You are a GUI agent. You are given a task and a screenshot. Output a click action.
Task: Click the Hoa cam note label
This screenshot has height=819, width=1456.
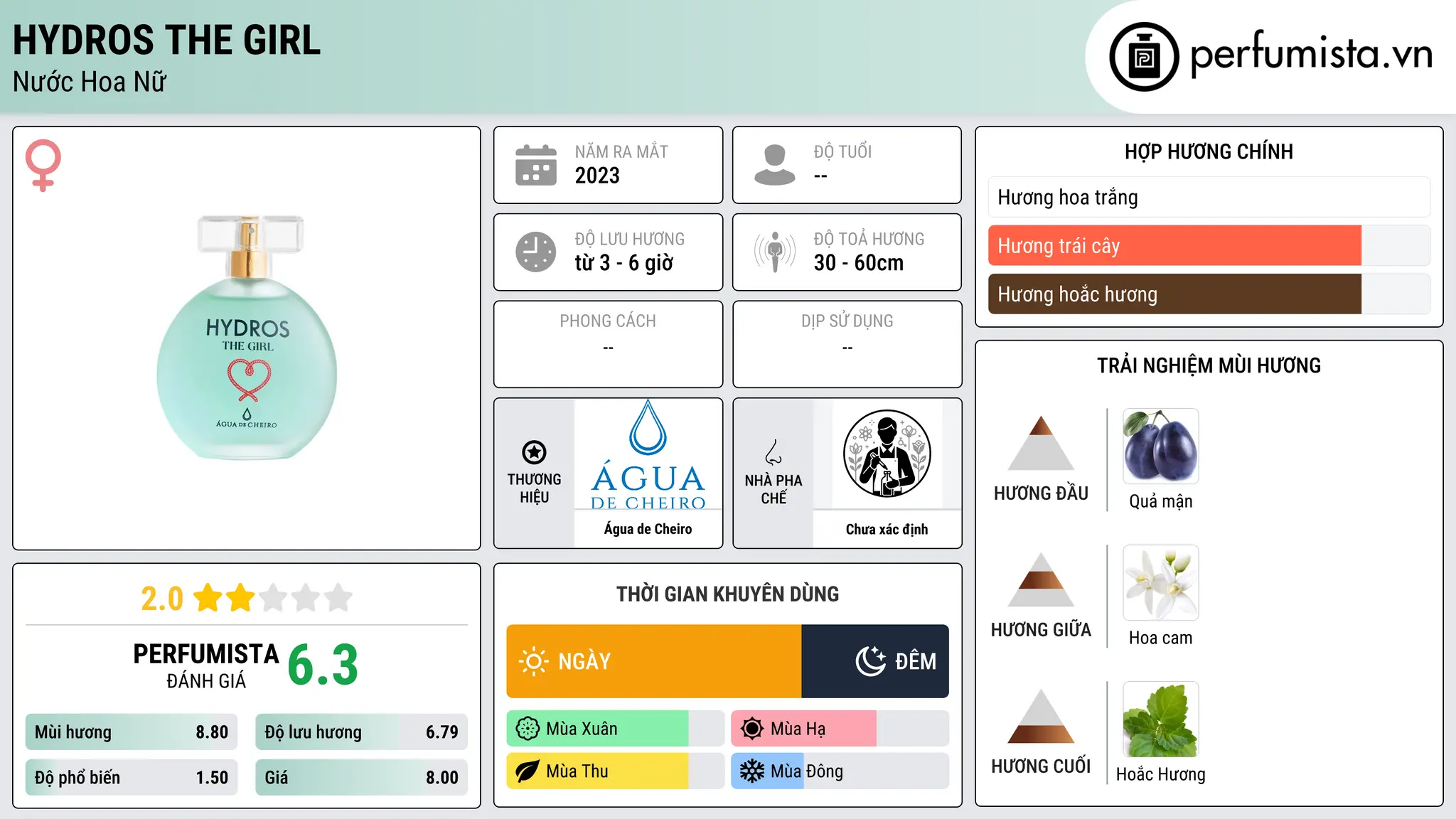[1161, 638]
